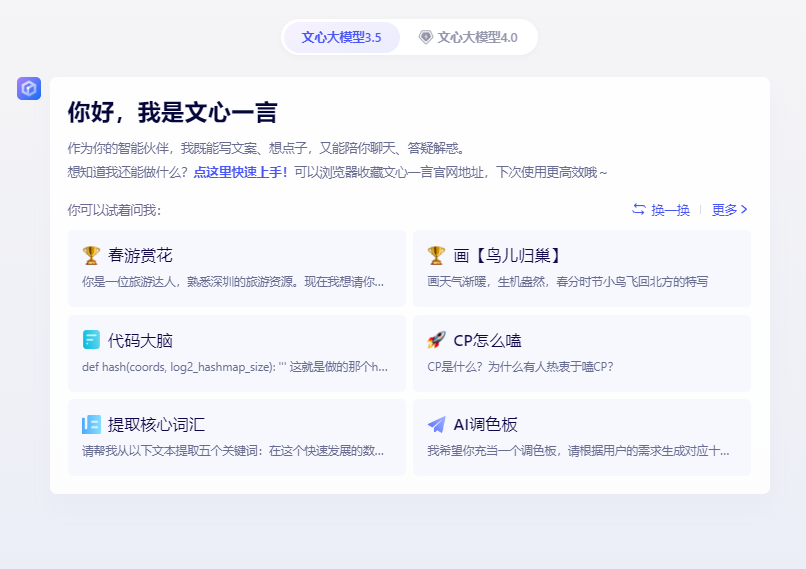This screenshot has height=569, width=806.
Task: Switch to the 文心大模型4.0 tab
Action: [468, 38]
